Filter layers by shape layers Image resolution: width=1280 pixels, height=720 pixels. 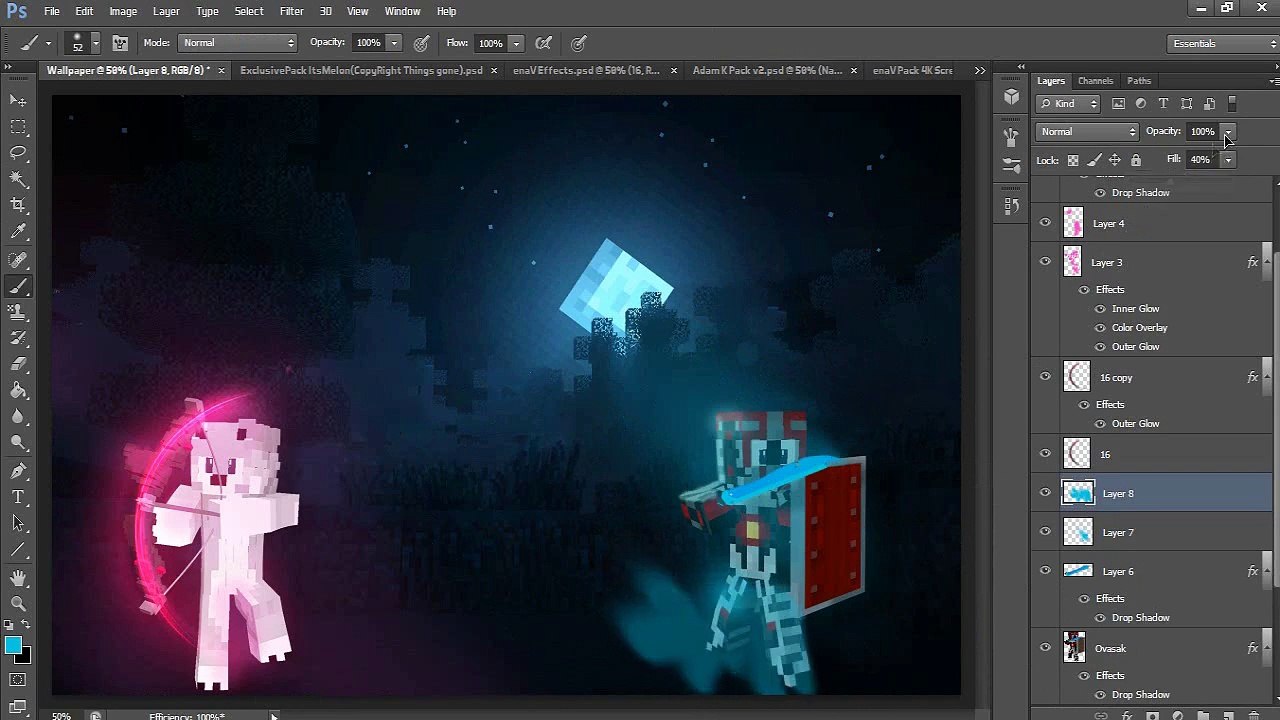coord(1186,104)
